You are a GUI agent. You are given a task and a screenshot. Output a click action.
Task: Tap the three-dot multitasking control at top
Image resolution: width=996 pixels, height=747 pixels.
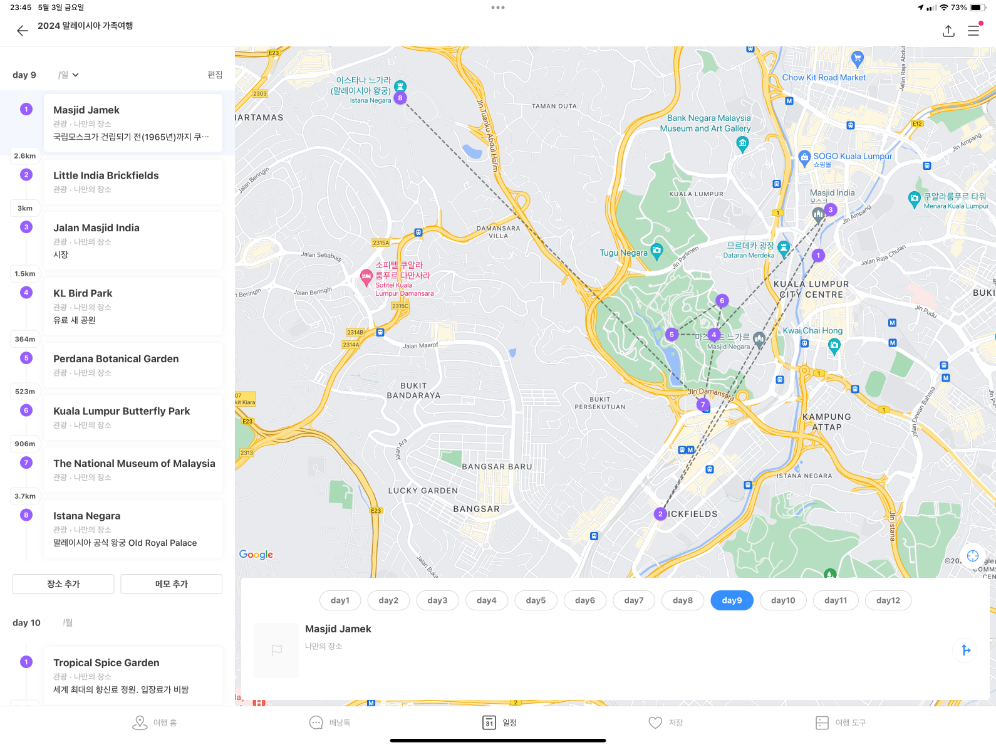498,8
